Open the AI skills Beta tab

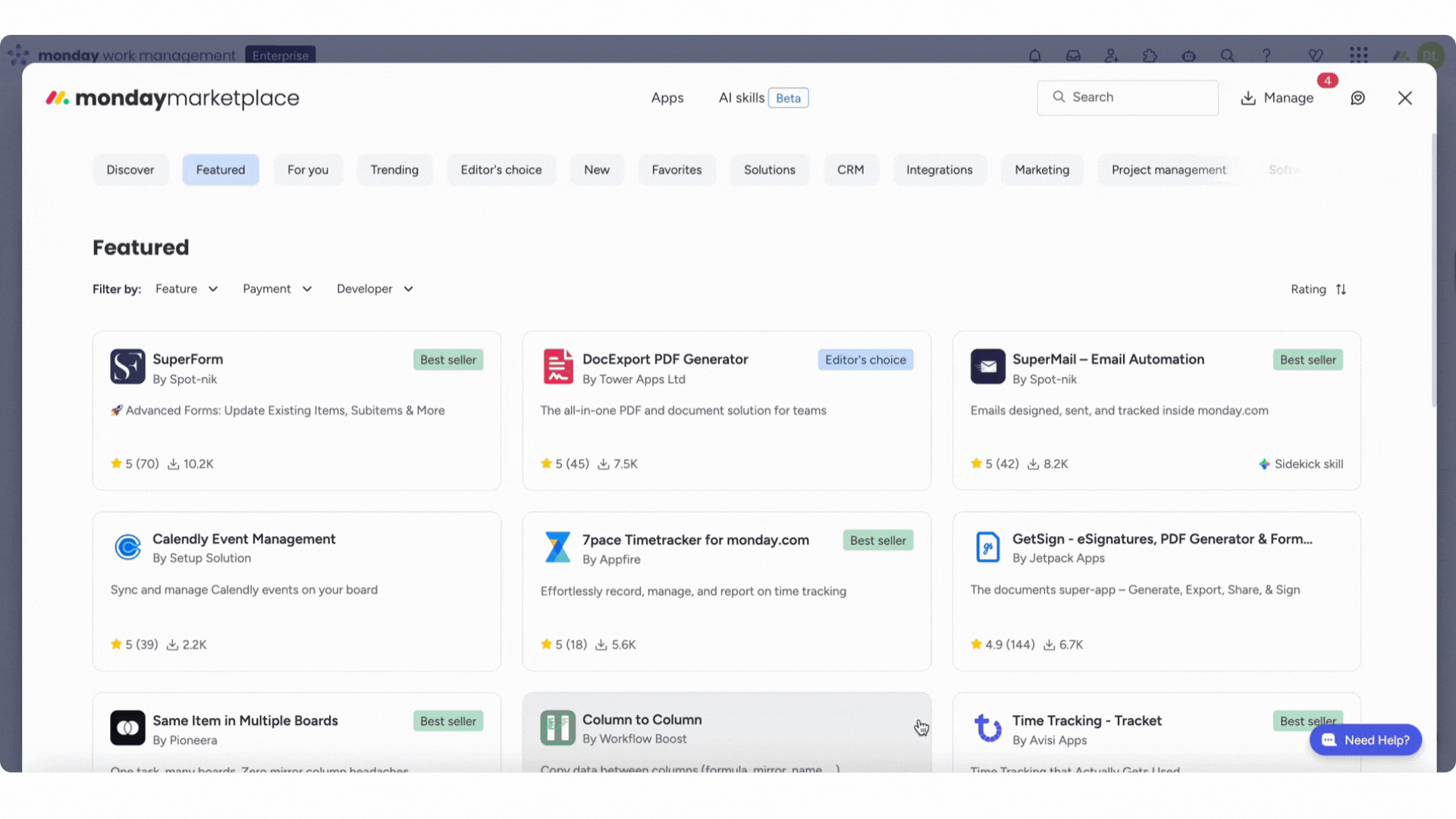[x=763, y=98]
